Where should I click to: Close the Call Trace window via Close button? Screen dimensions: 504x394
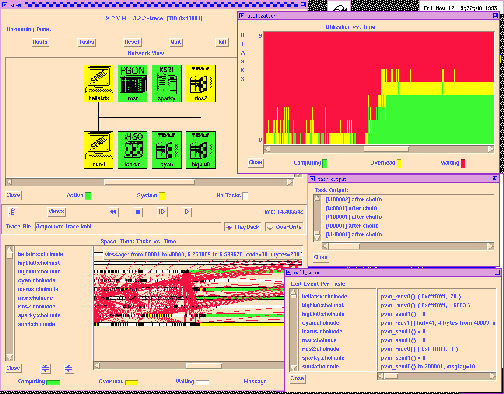tap(297, 379)
